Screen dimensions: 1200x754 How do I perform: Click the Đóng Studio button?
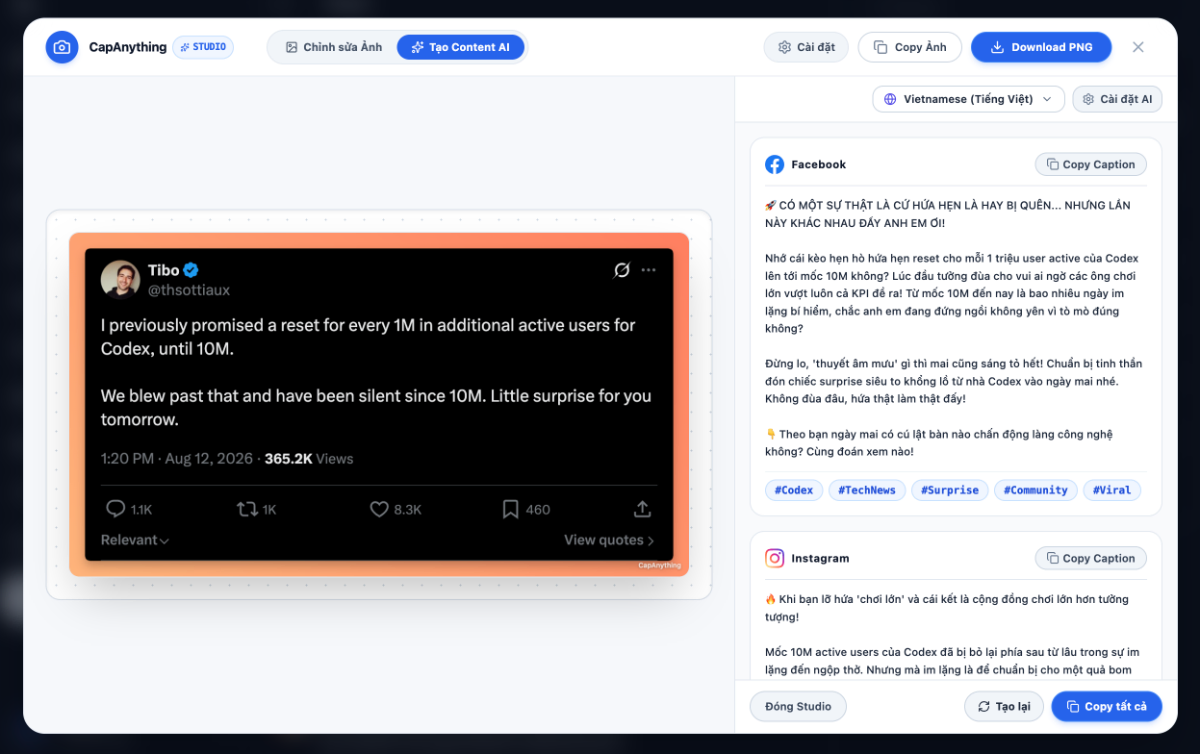tap(798, 706)
